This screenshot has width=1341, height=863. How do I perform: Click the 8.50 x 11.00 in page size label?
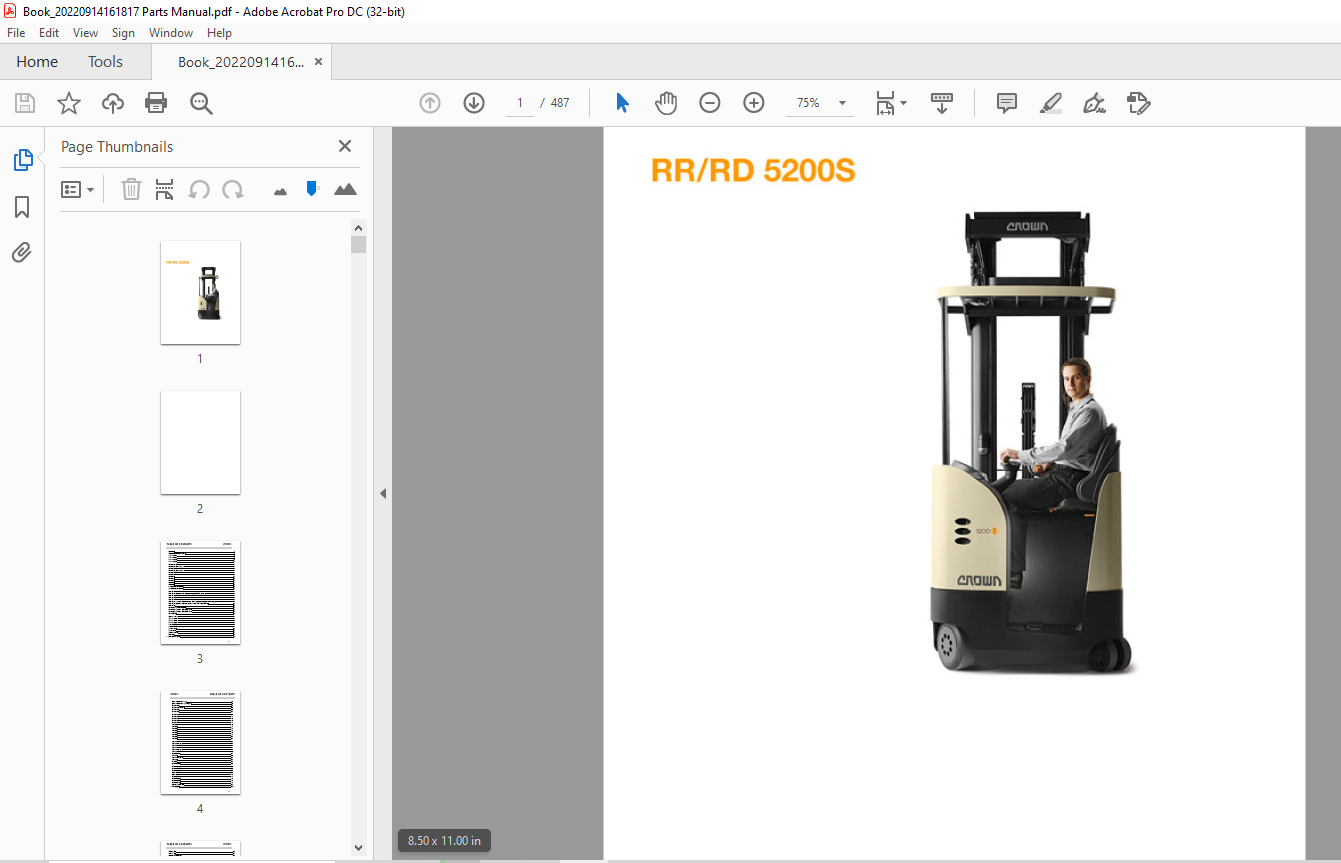pyautogui.click(x=444, y=841)
